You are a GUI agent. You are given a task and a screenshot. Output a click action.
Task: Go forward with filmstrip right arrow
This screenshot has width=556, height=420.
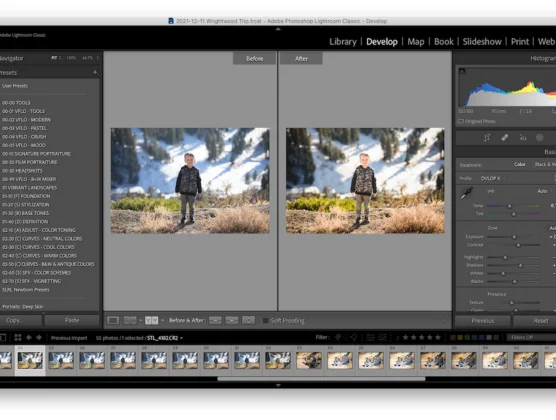tap(39, 338)
